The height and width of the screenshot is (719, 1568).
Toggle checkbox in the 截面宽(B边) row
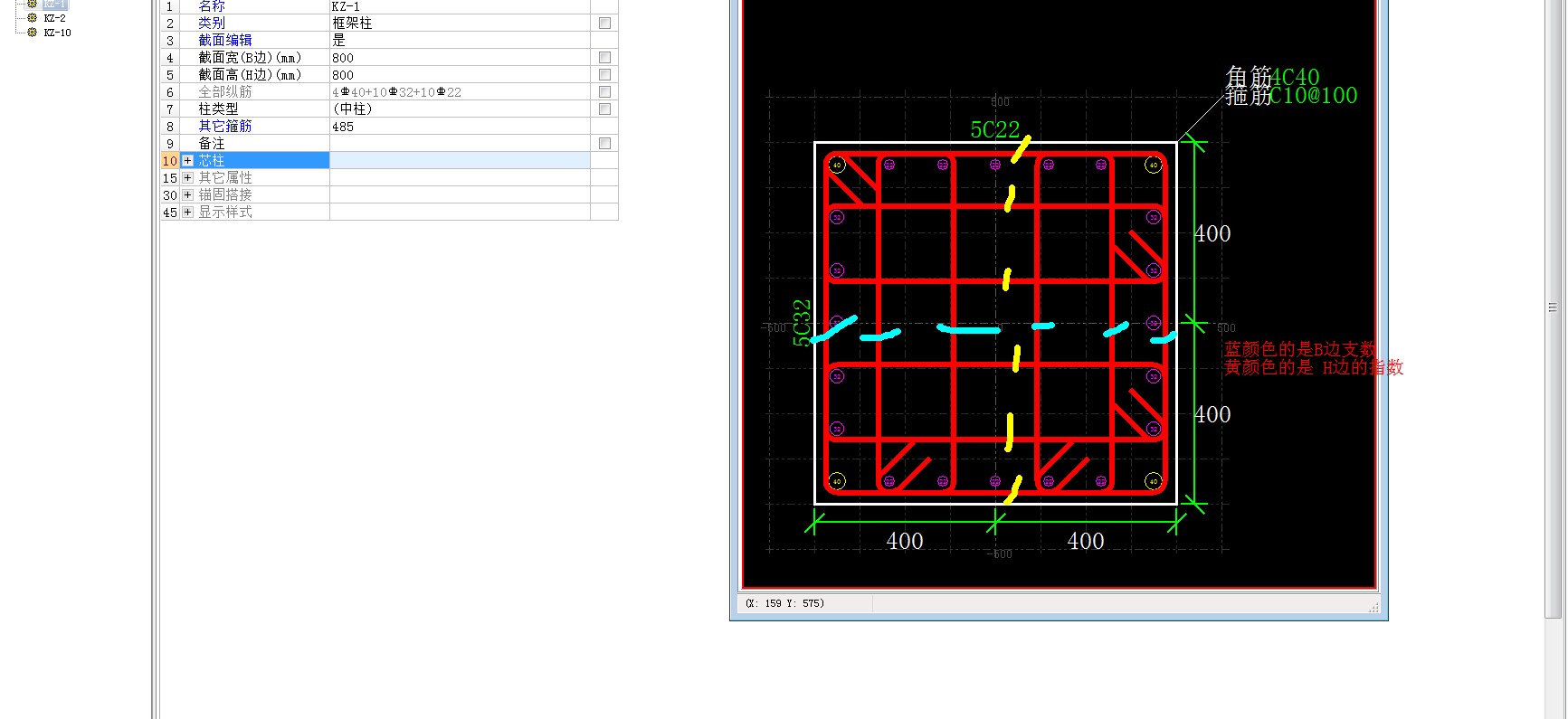point(604,57)
